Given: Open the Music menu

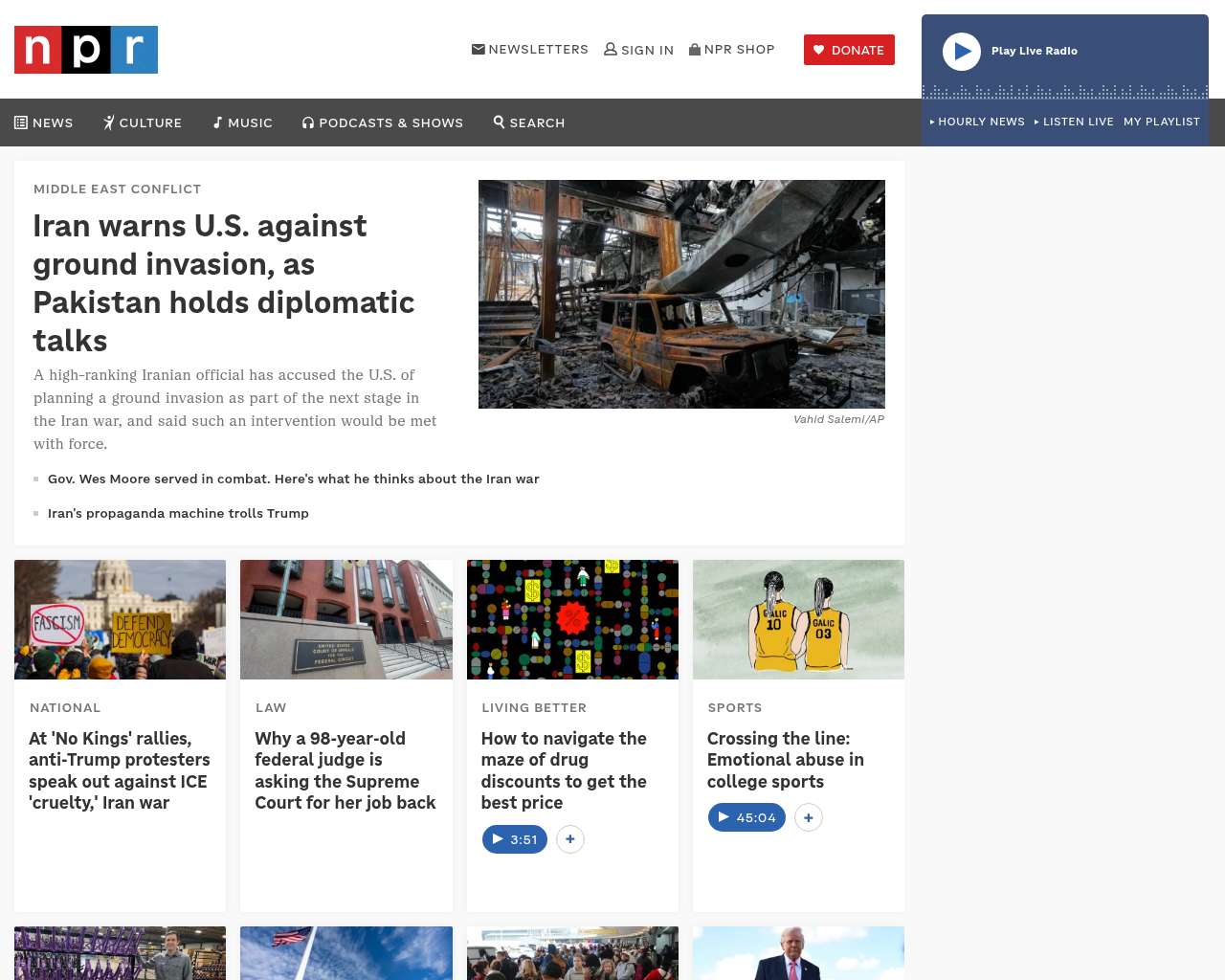Looking at the screenshot, I should click(x=243, y=122).
